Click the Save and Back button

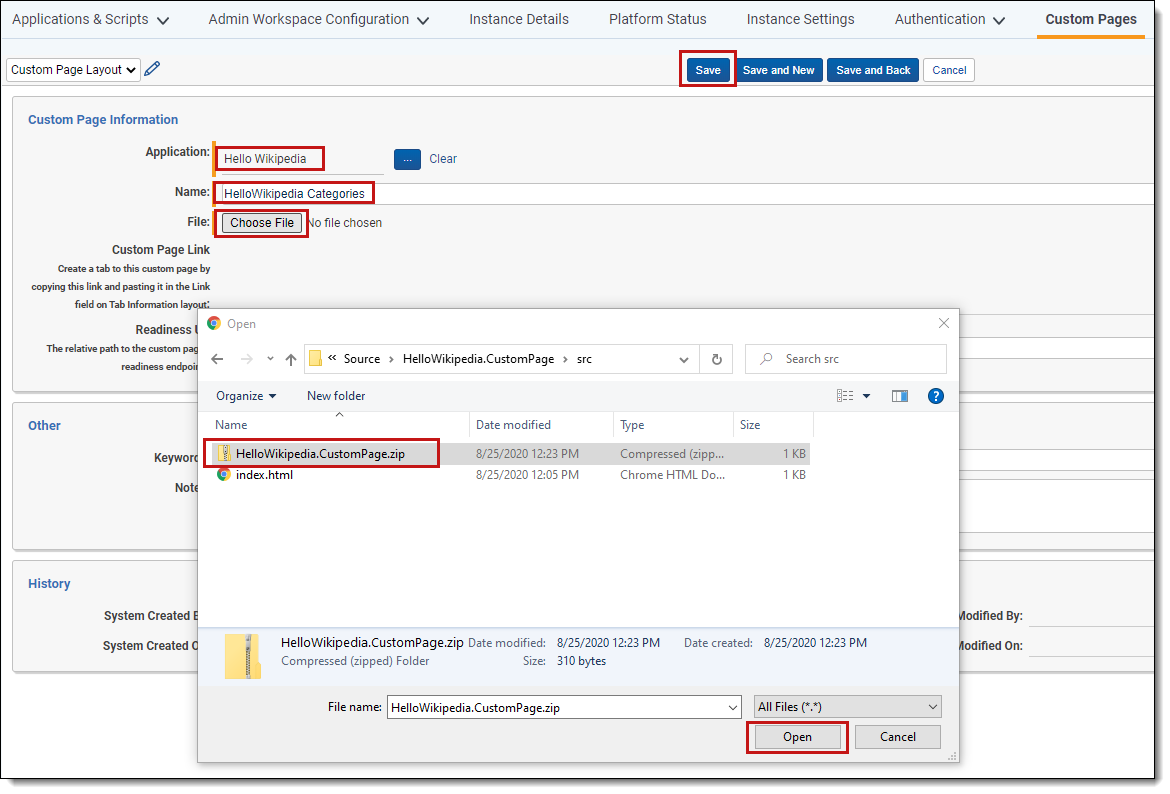[x=873, y=70]
